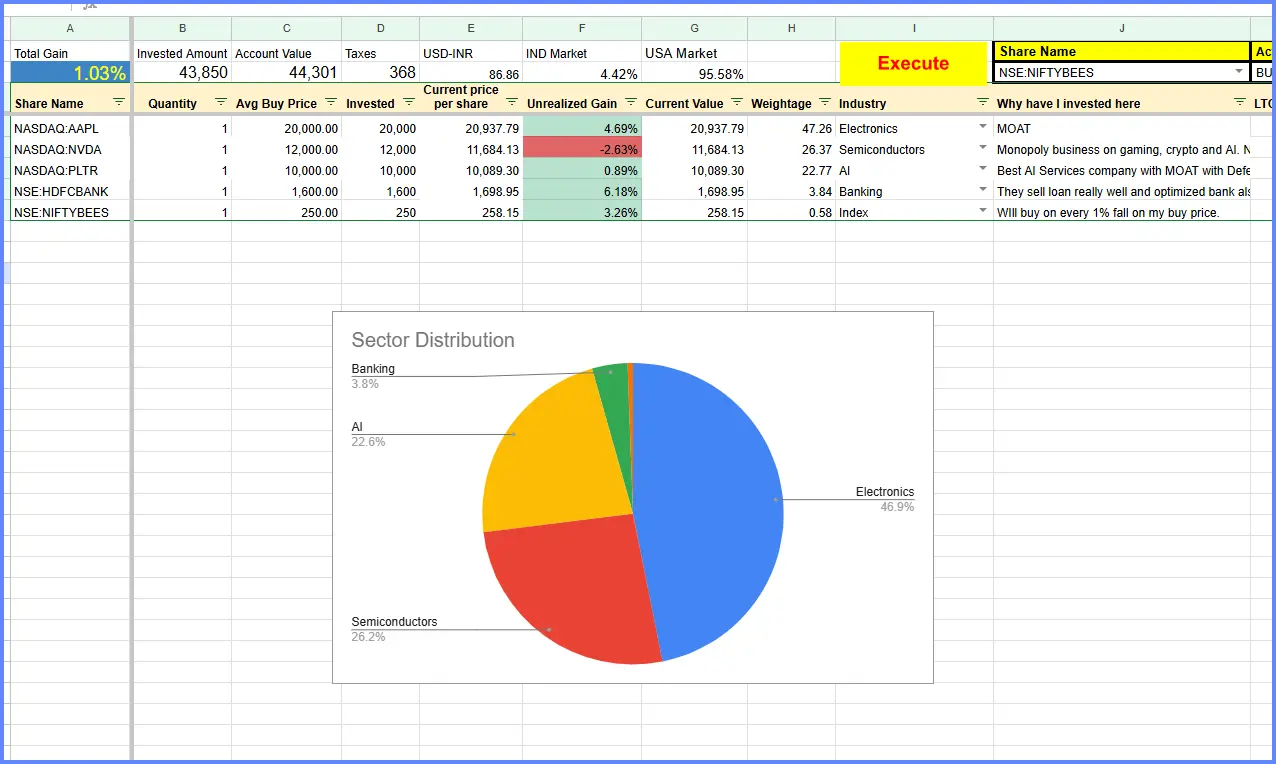Viewport: 1276px width, 764px height.
Task: Open filter icon on Share Name header
Action: click(x=119, y=102)
